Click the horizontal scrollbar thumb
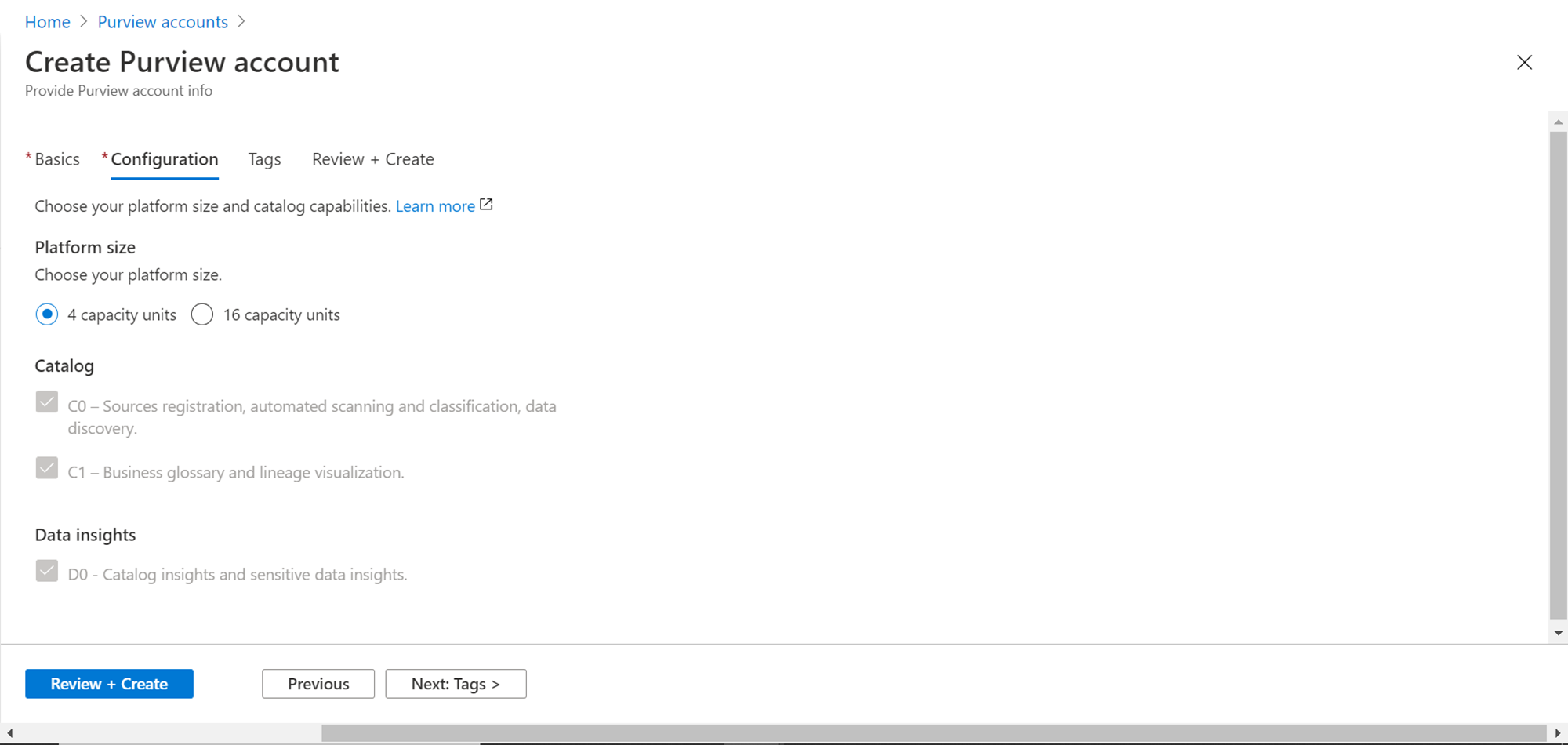The height and width of the screenshot is (745, 1568). click(x=934, y=733)
